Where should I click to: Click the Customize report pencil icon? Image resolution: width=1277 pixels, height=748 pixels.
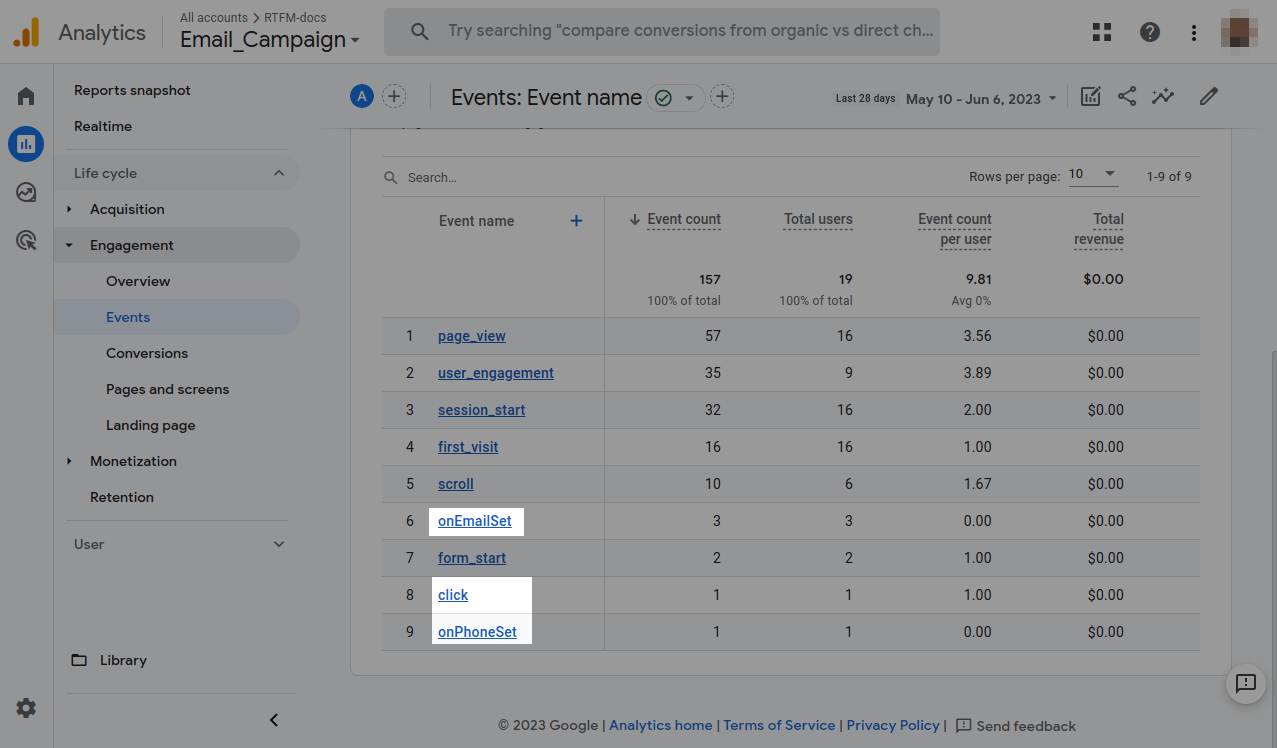1209,97
